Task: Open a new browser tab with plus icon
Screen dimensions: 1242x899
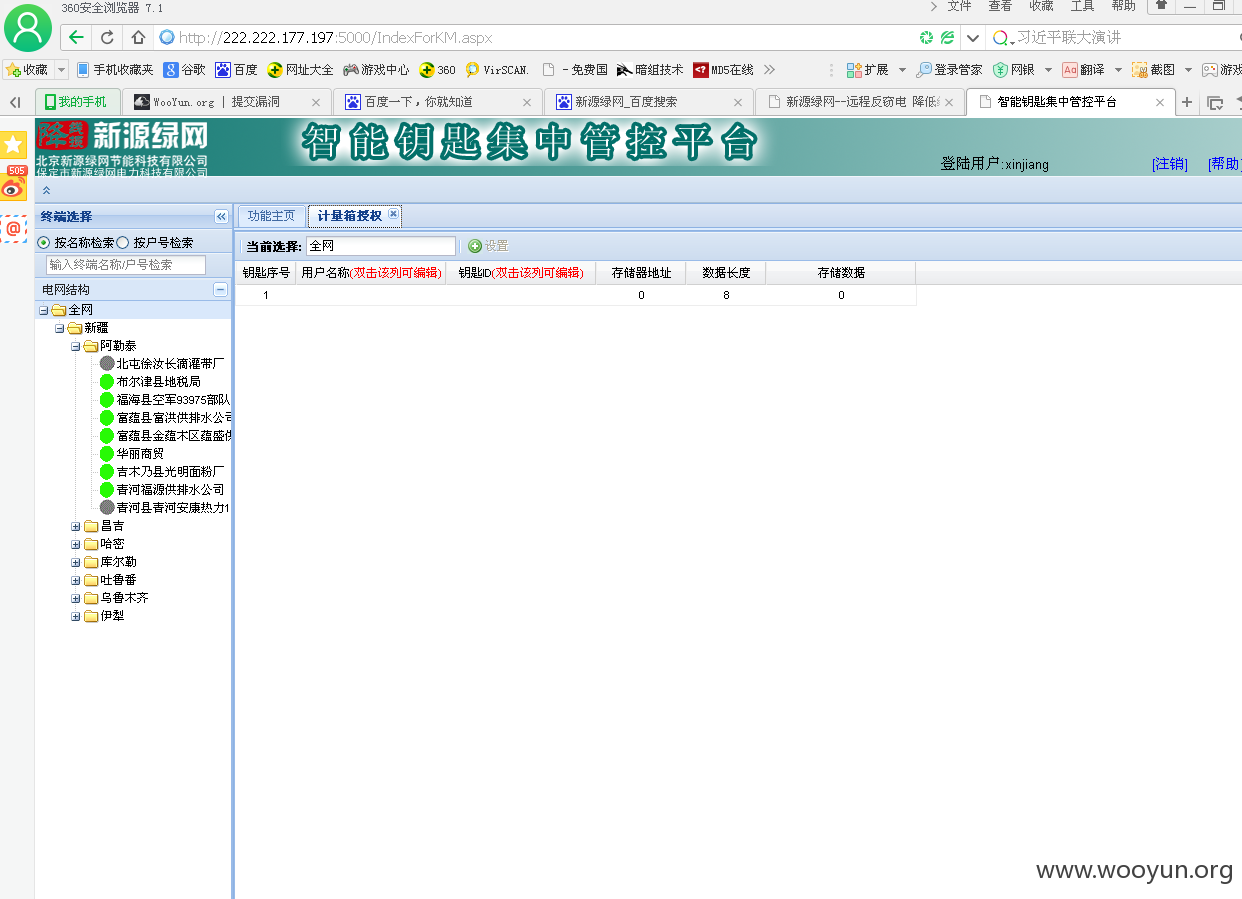Action: (x=1187, y=102)
